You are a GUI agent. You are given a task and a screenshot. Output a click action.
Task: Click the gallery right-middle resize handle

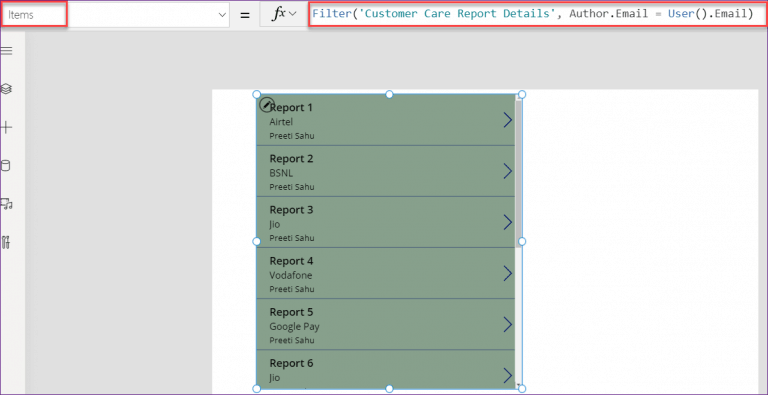coord(522,241)
